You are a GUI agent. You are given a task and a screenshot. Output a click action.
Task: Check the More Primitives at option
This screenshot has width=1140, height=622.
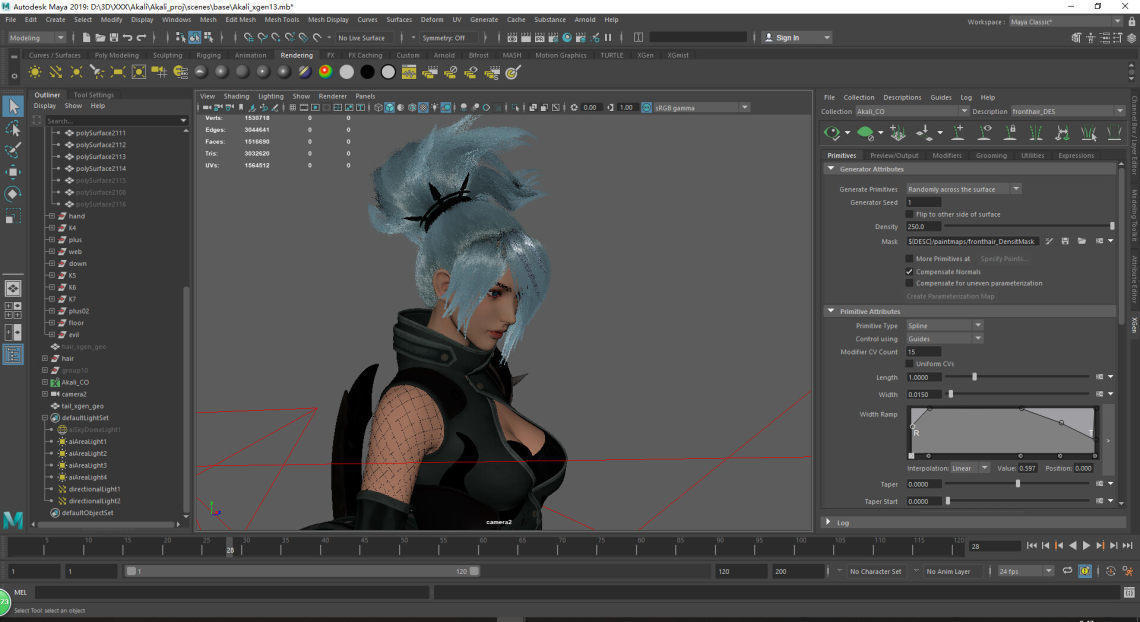tap(909, 259)
